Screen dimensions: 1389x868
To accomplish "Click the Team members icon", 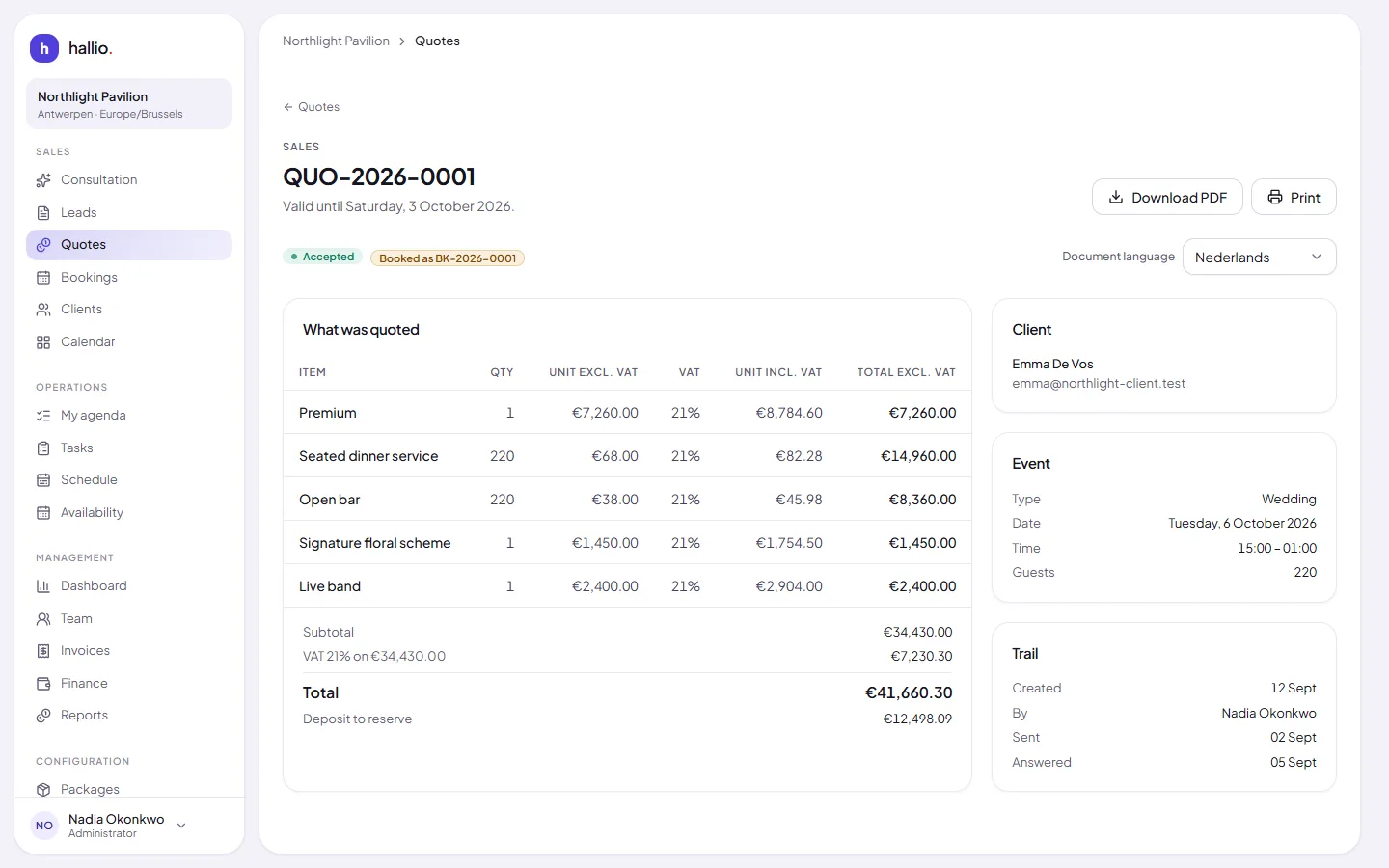I will (43, 619).
